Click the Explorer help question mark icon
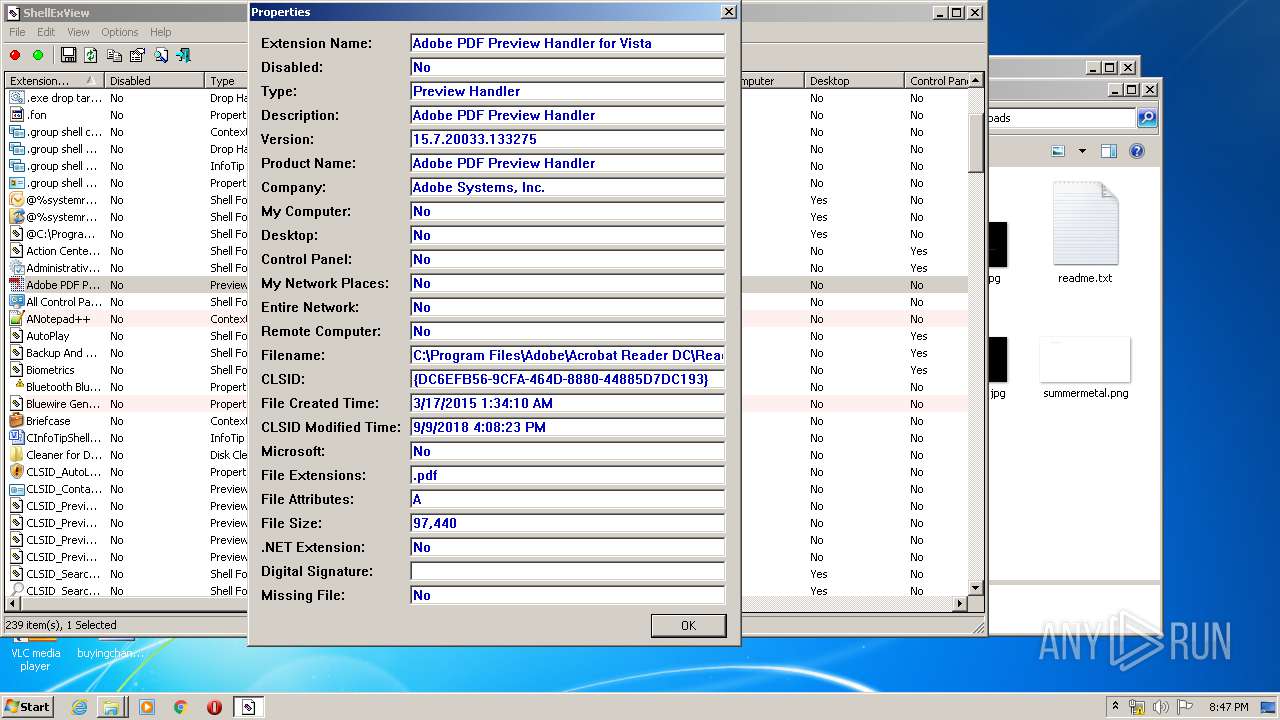 1137,152
